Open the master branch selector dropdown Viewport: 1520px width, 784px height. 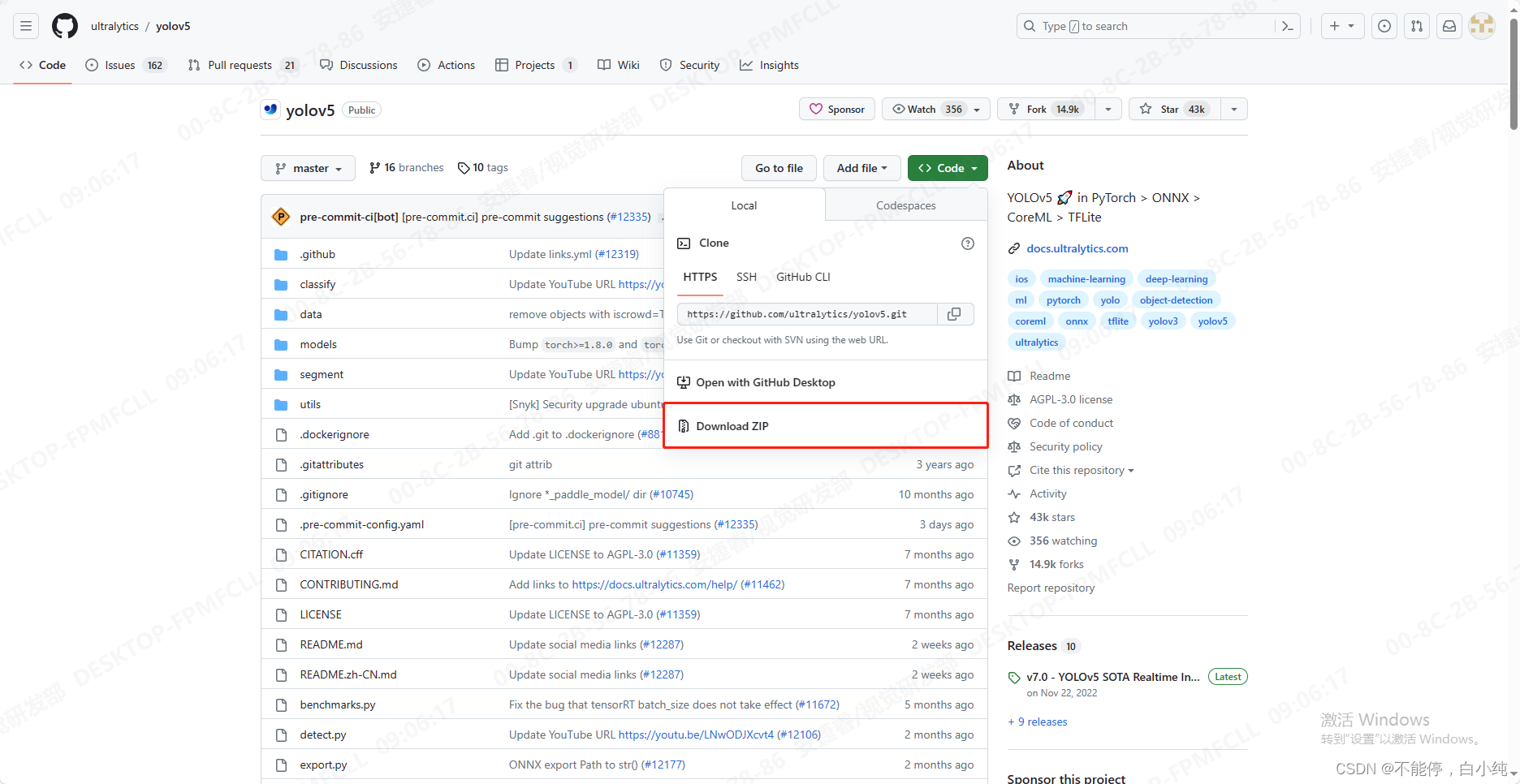point(308,168)
